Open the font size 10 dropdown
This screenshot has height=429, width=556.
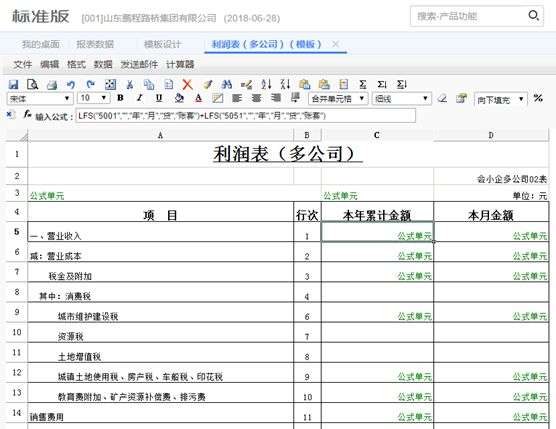point(93,98)
